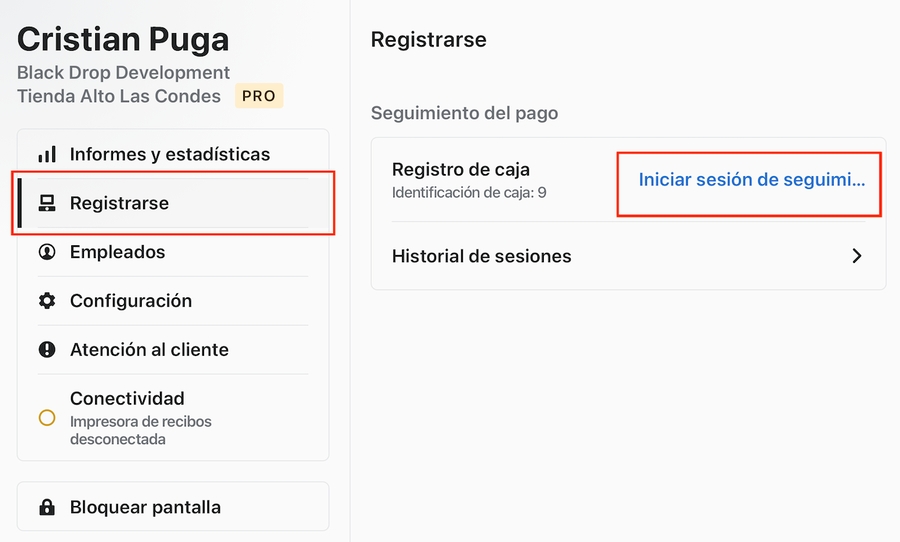Click the cash register icon beside Registrarse
Viewport: 900px width, 542px height.
pos(47,204)
